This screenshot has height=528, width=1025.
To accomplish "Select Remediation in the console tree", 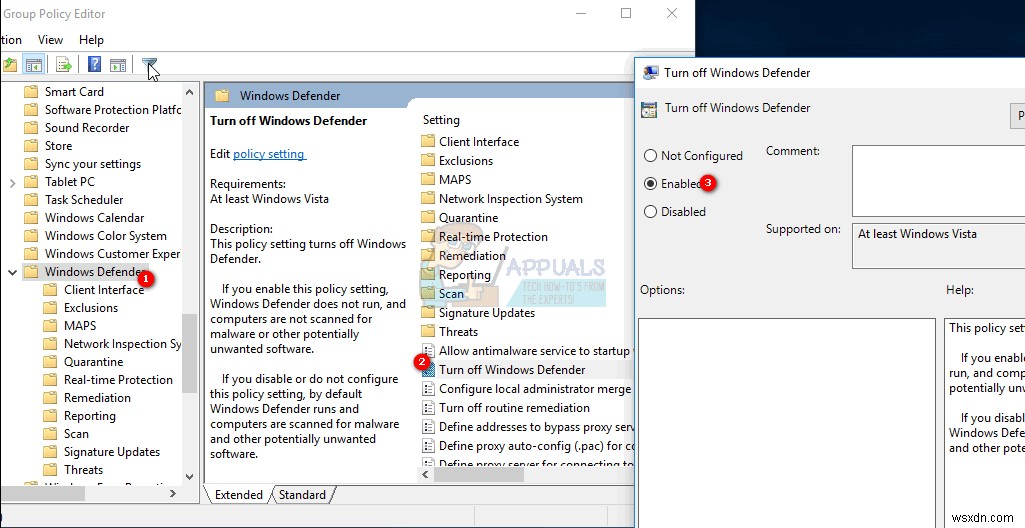I will coord(97,397).
